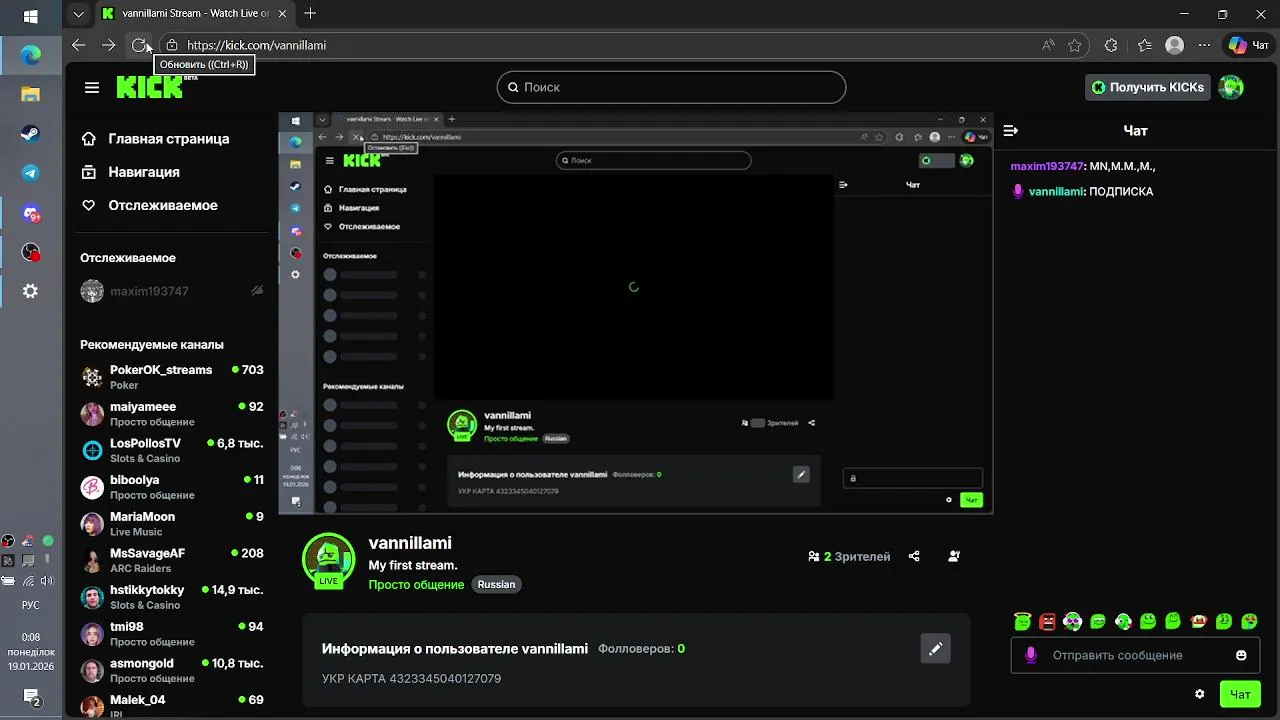The height and width of the screenshot is (720, 1280).
Task: Click the red-caped green emote
Action: pos(1199,621)
